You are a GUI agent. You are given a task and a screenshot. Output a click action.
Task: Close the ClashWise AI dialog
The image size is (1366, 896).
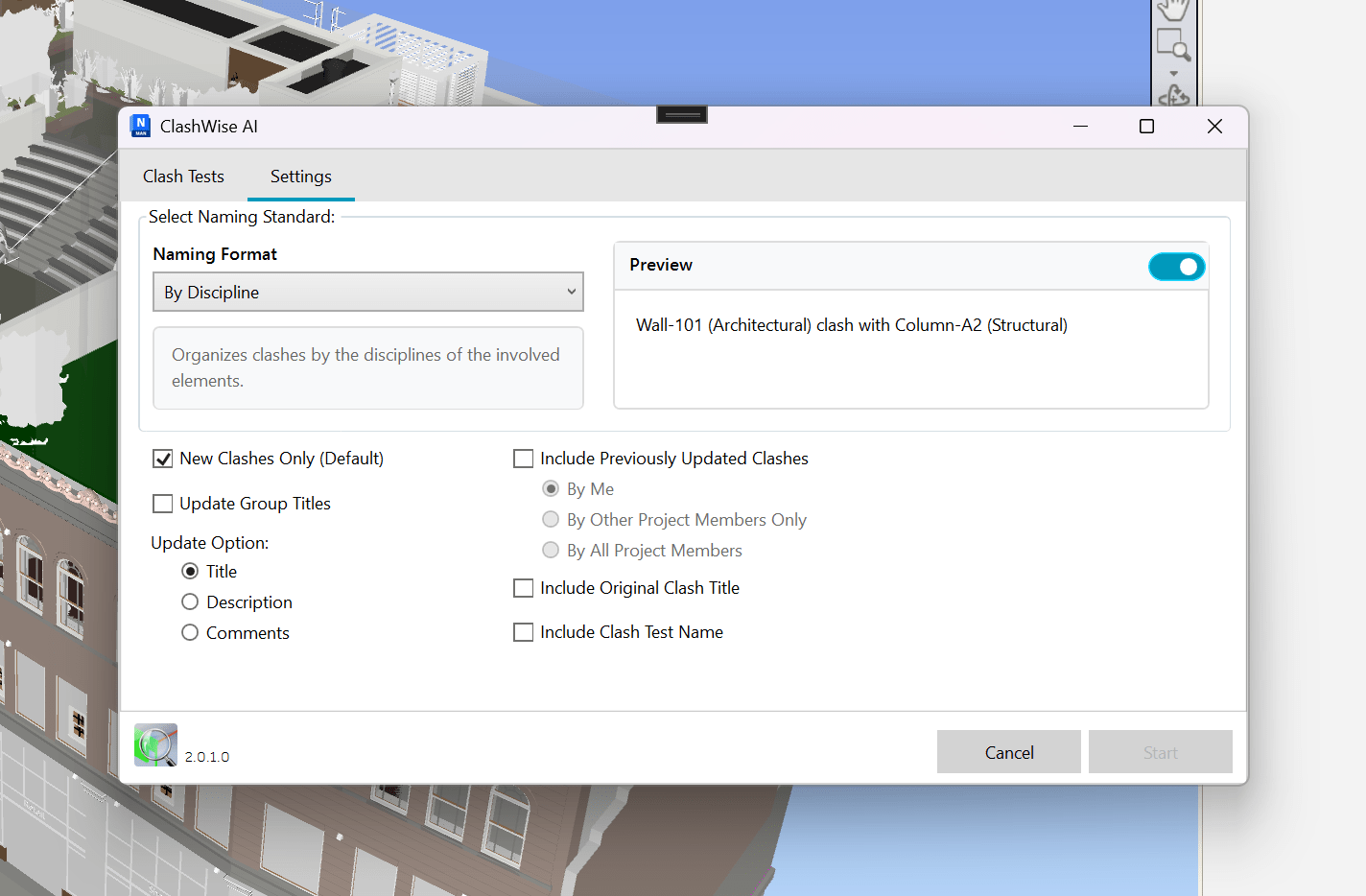click(1214, 127)
